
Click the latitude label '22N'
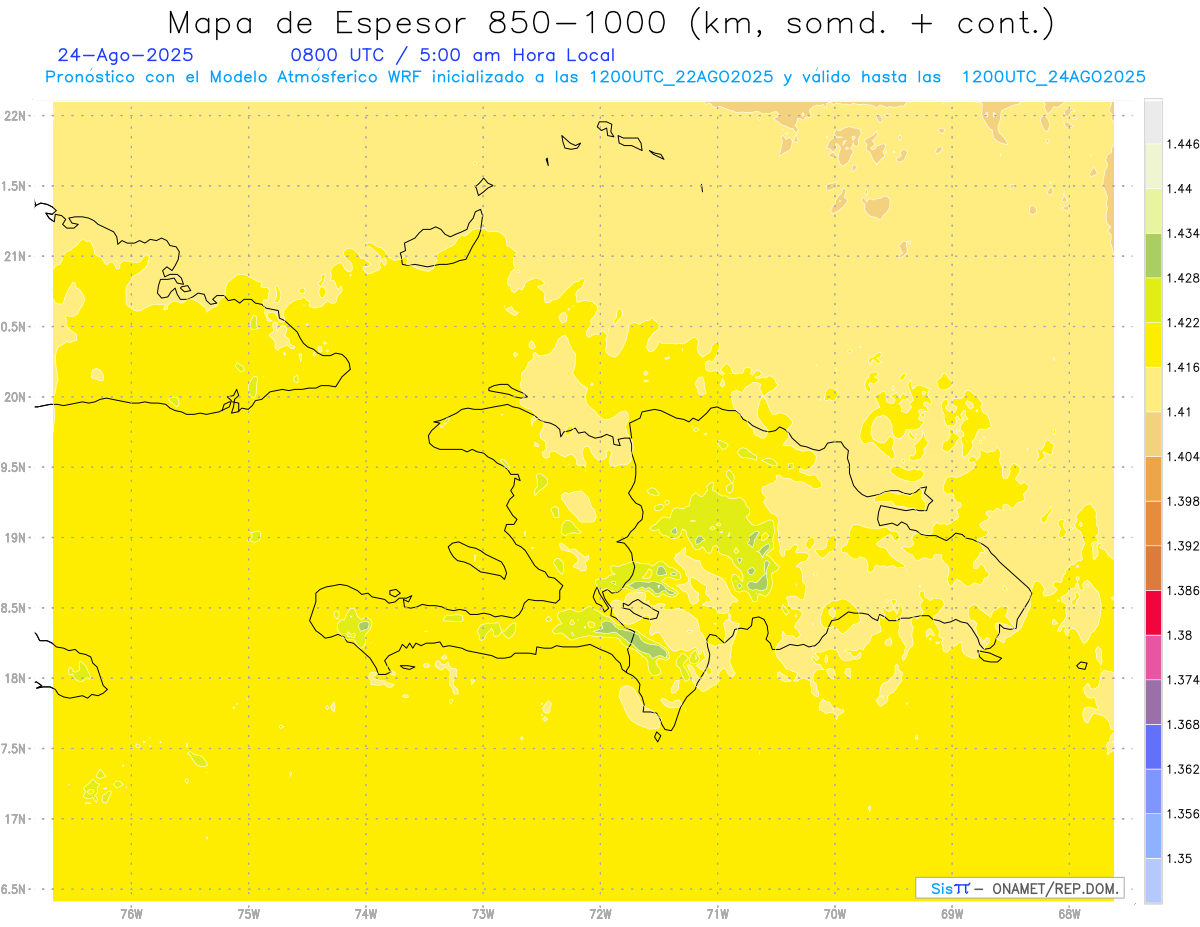15,116
